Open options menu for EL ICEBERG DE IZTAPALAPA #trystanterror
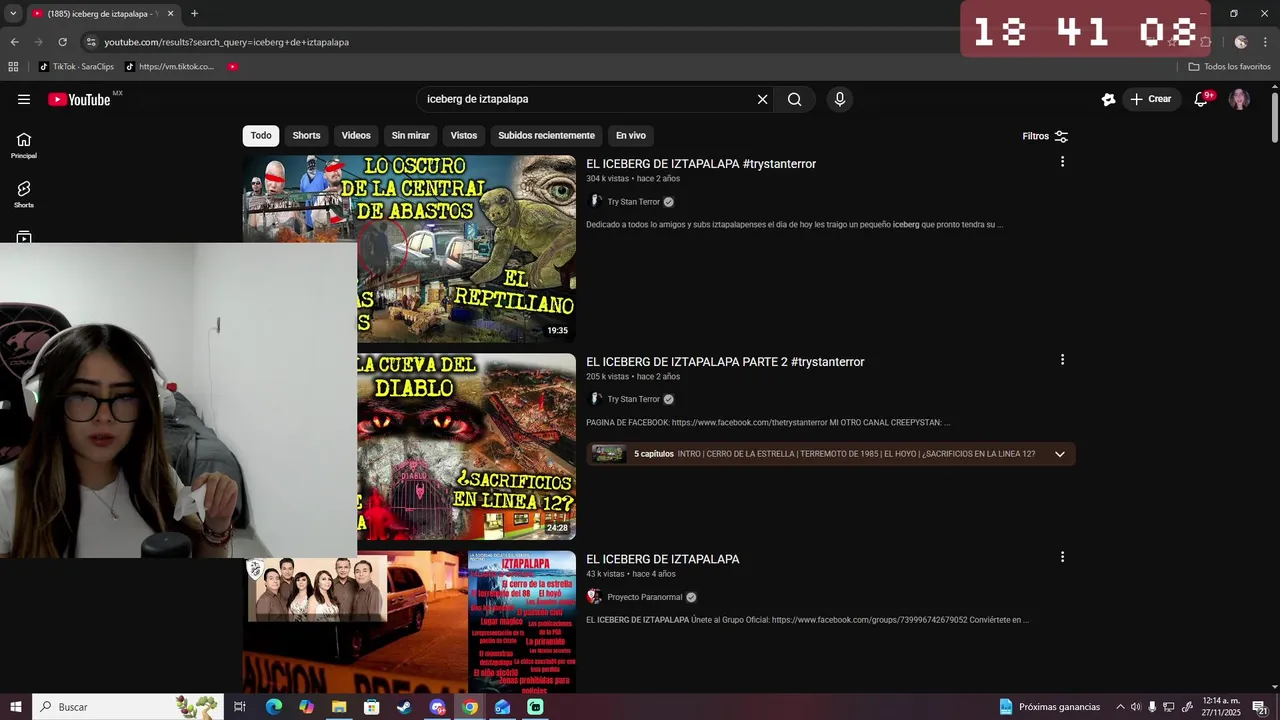Viewport: 1280px width, 720px height. tap(1062, 162)
